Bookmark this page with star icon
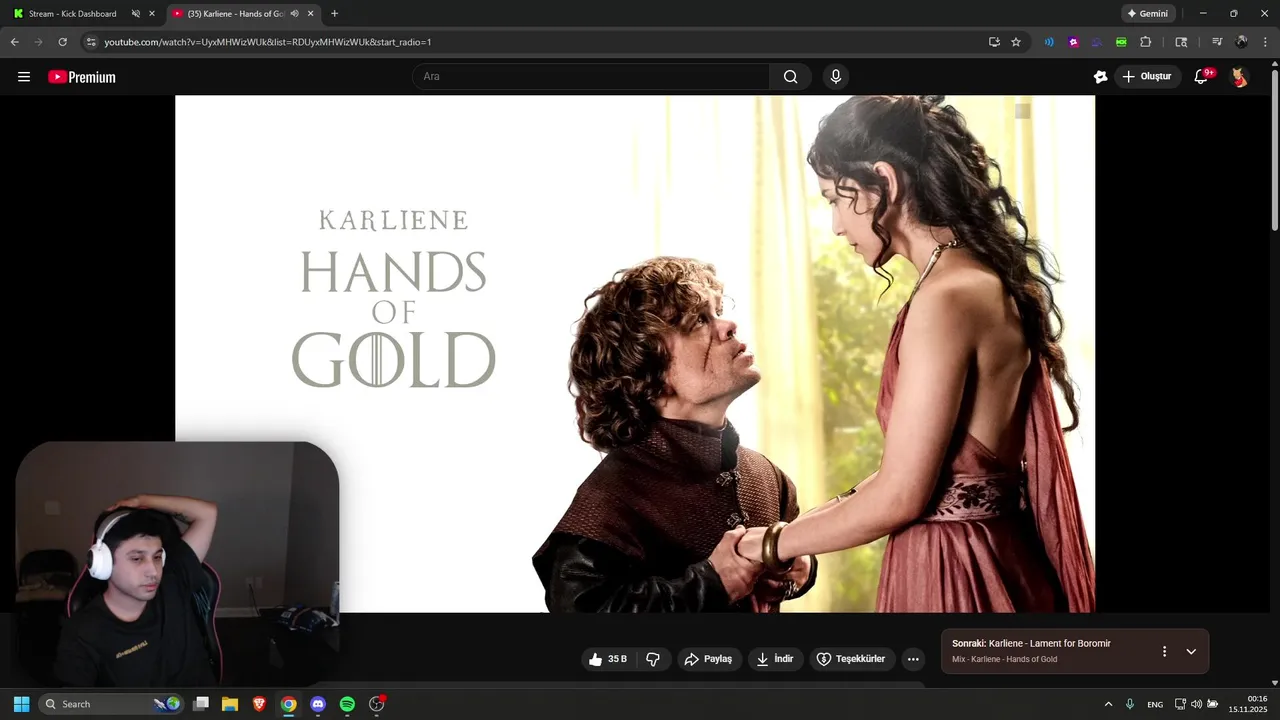The height and width of the screenshot is (720, 1280). point(1016,42)
